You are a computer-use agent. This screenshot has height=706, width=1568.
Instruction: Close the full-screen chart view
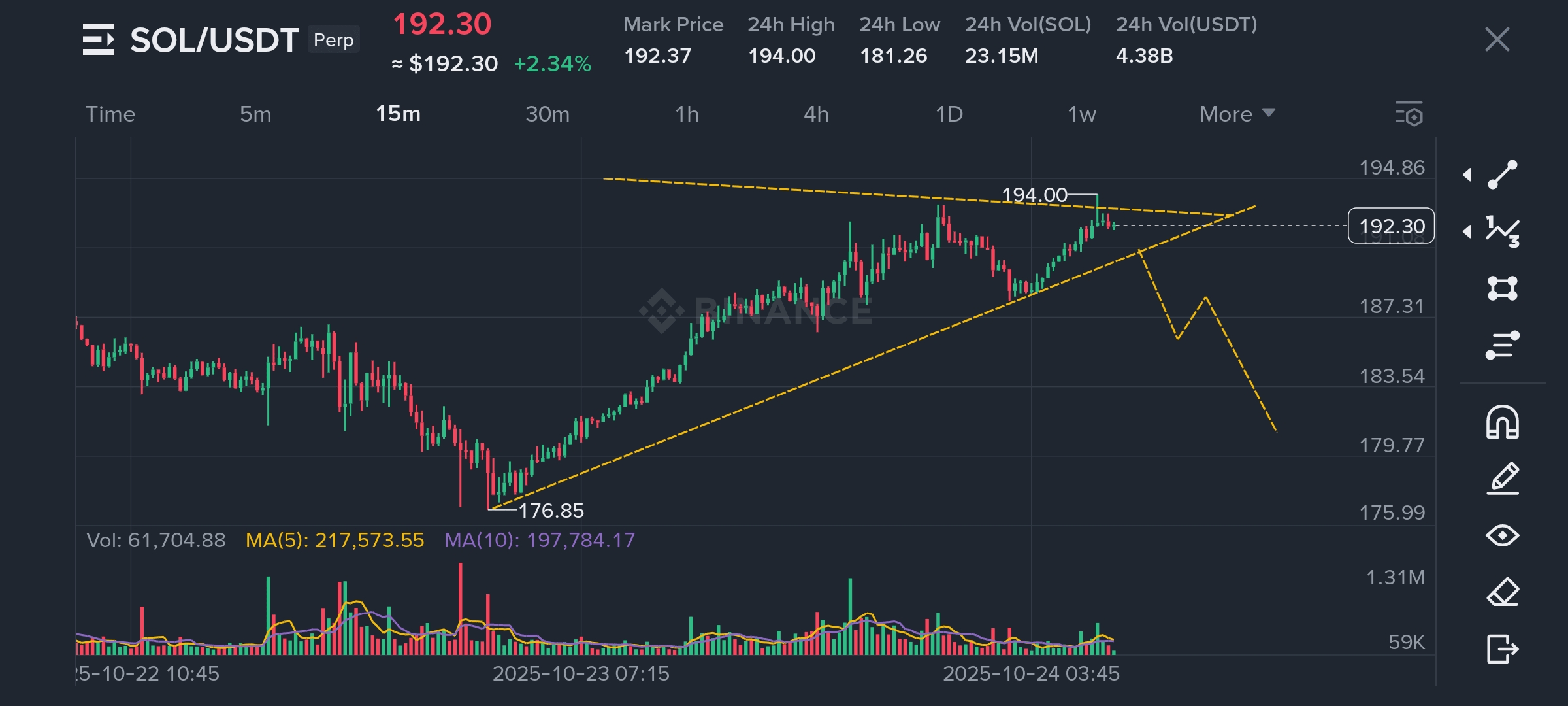(1497, 39)
